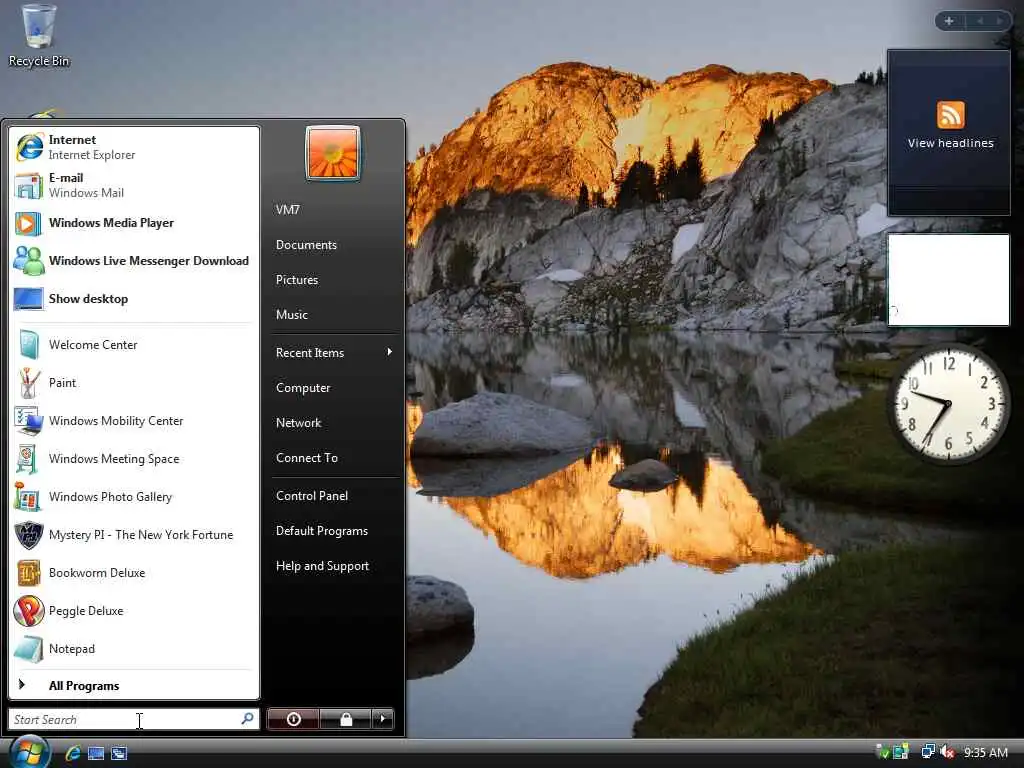
Task: Open Notepad
Action: (133, 648)
